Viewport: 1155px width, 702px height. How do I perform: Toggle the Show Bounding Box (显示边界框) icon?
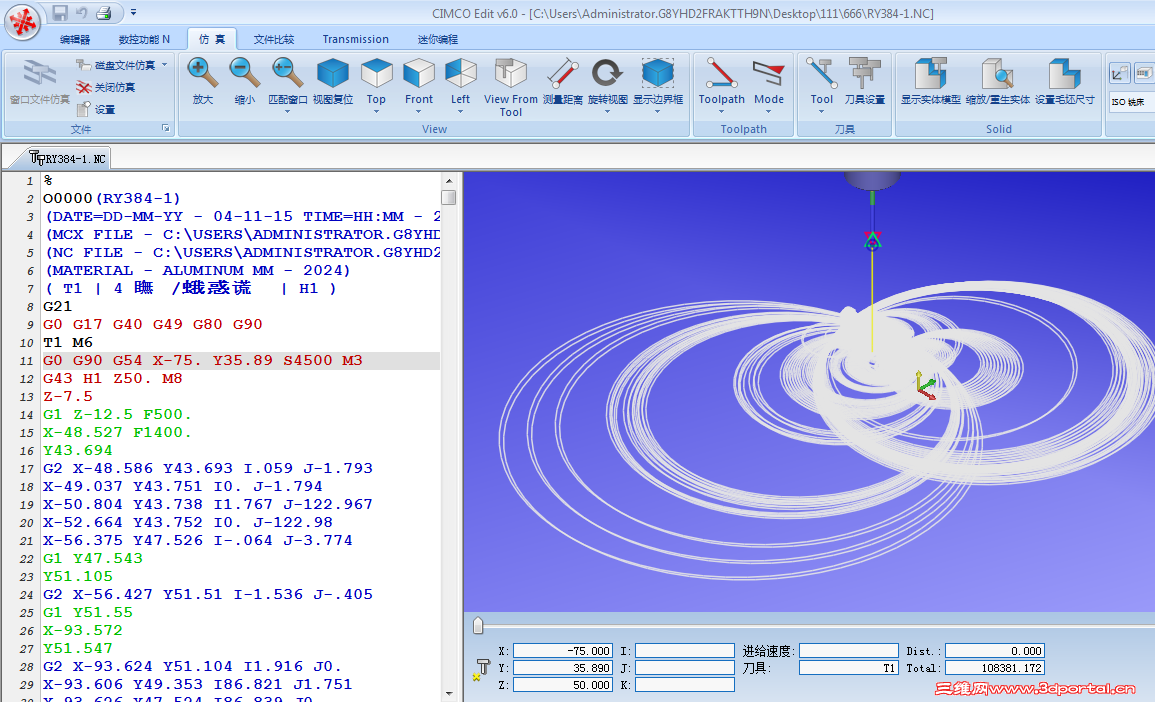click(658, 74)
